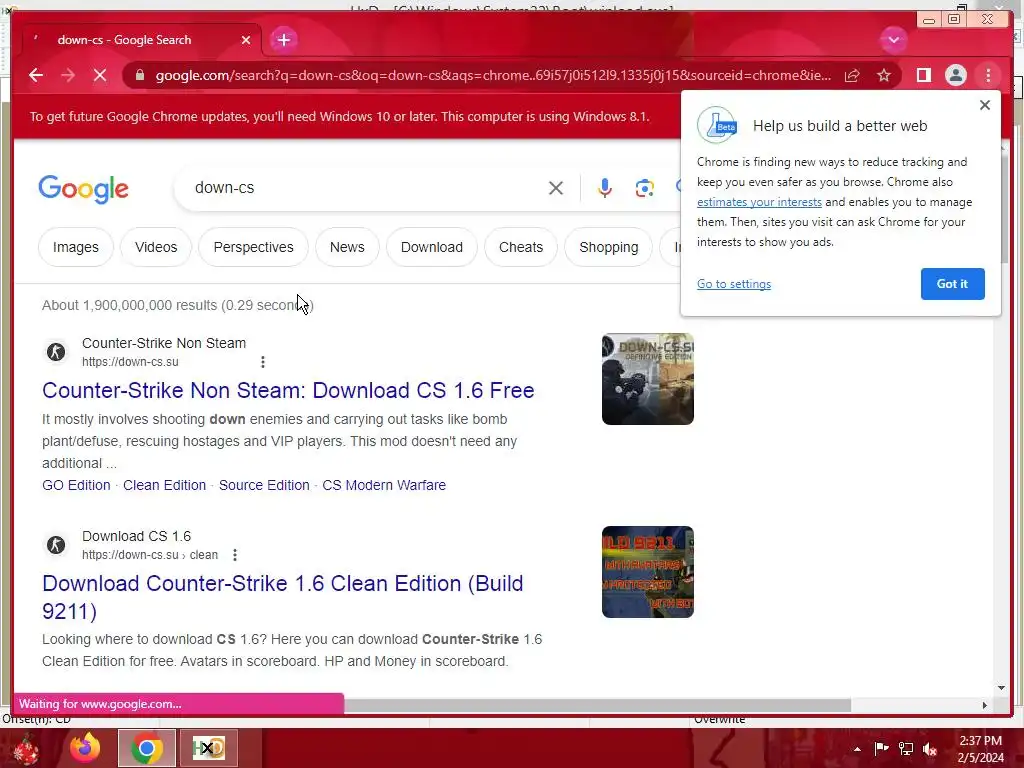Click the Download CS 1.6 favicon

(x=56, y=545)
